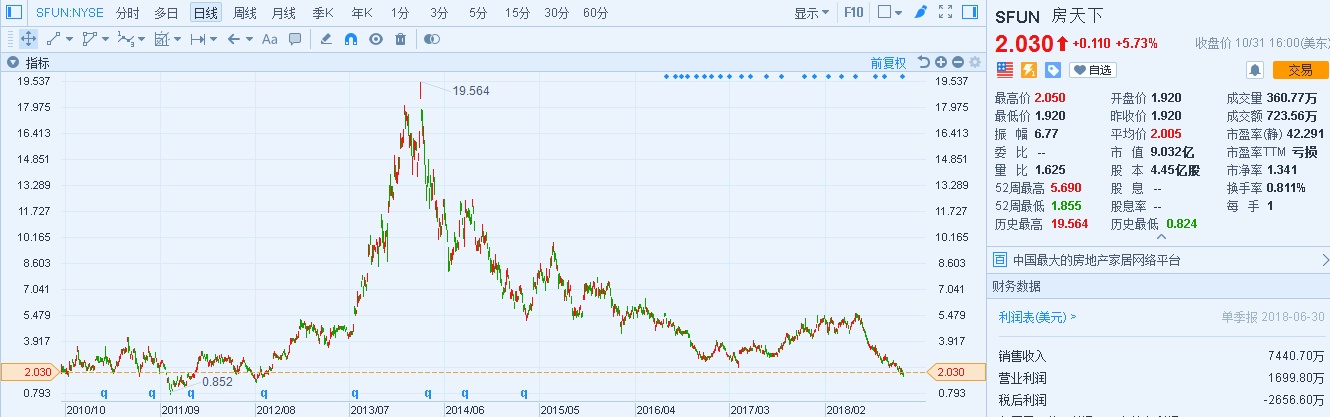This screenshot has width=1330, height=417.
Task: Toggle the left sidebar panel icon
Action: [x=12, y=13]
